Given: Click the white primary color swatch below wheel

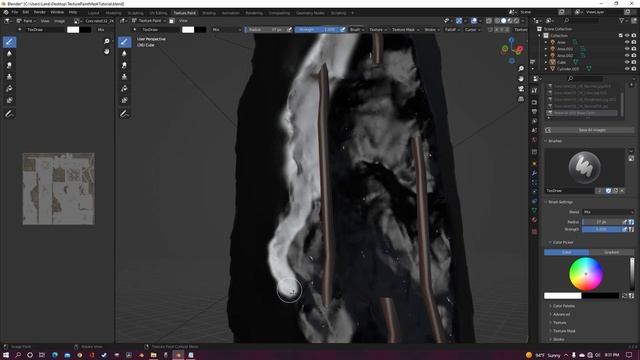Looking at the screenshot, I should pyautogui.click(x=562, y=296).
